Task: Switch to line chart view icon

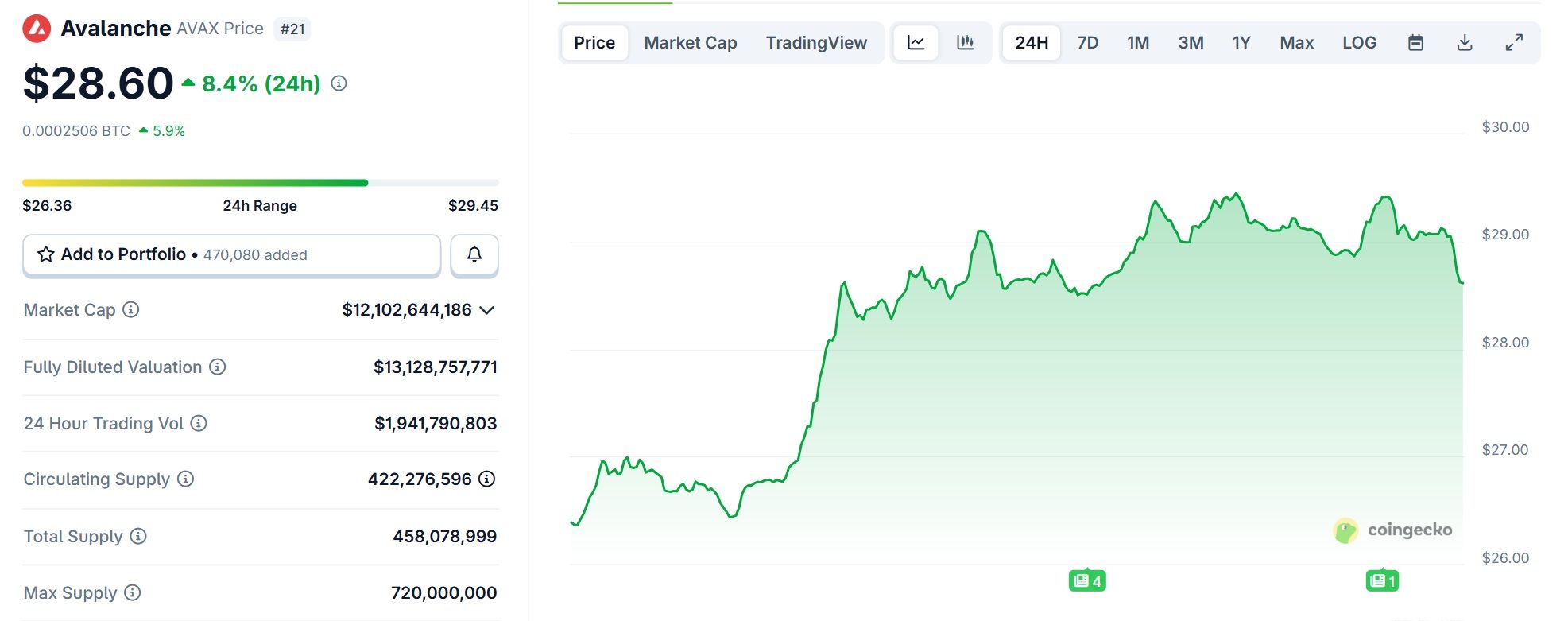Action: click(916, 43)
